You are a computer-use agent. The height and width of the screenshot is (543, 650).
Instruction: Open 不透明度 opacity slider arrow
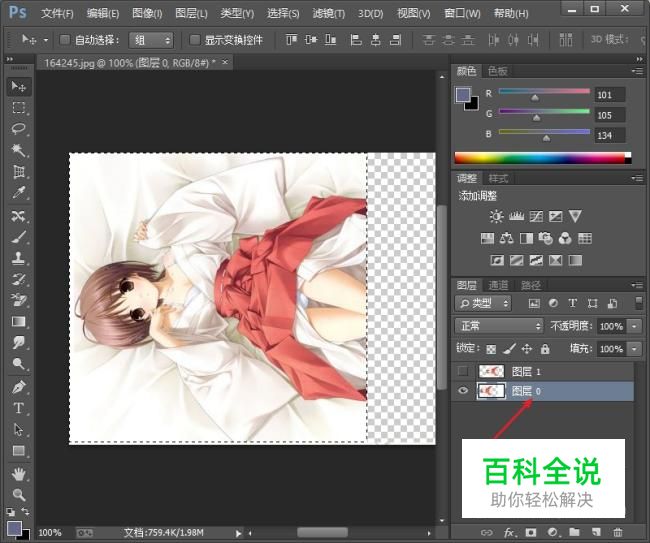coord(634,326)
